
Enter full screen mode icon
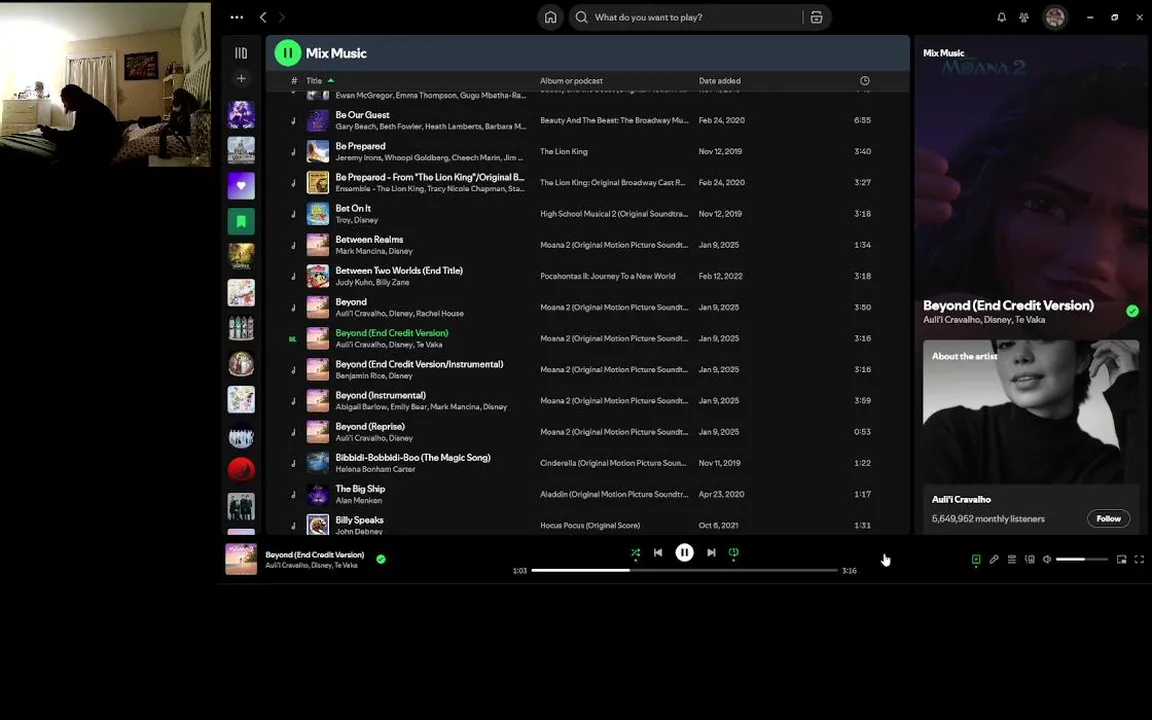tap(1139, 559)
